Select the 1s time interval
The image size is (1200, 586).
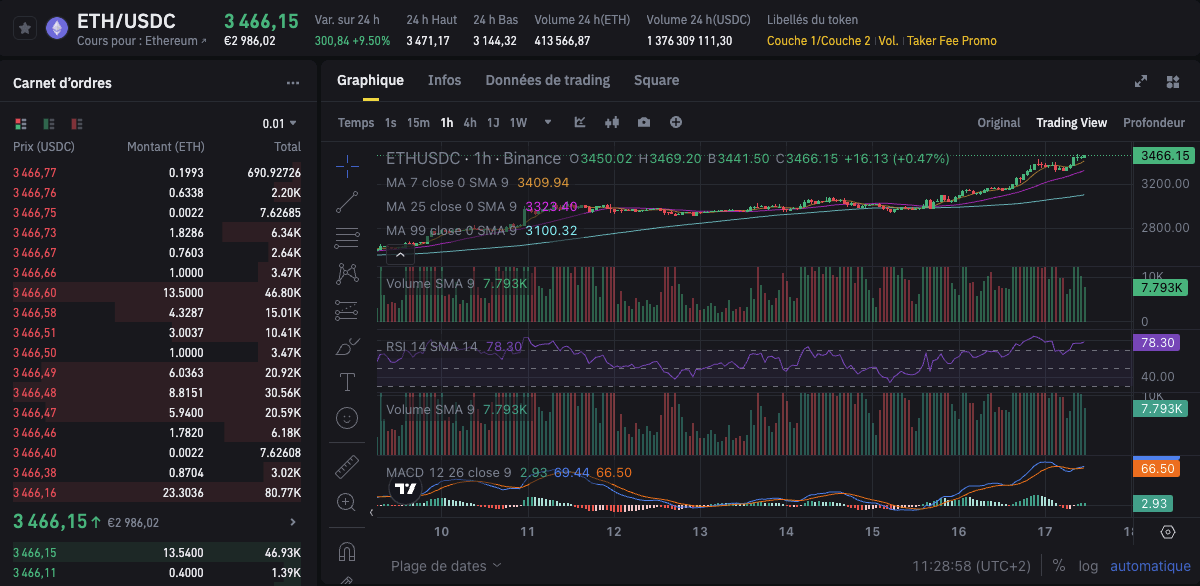click(x=391, y=123)
